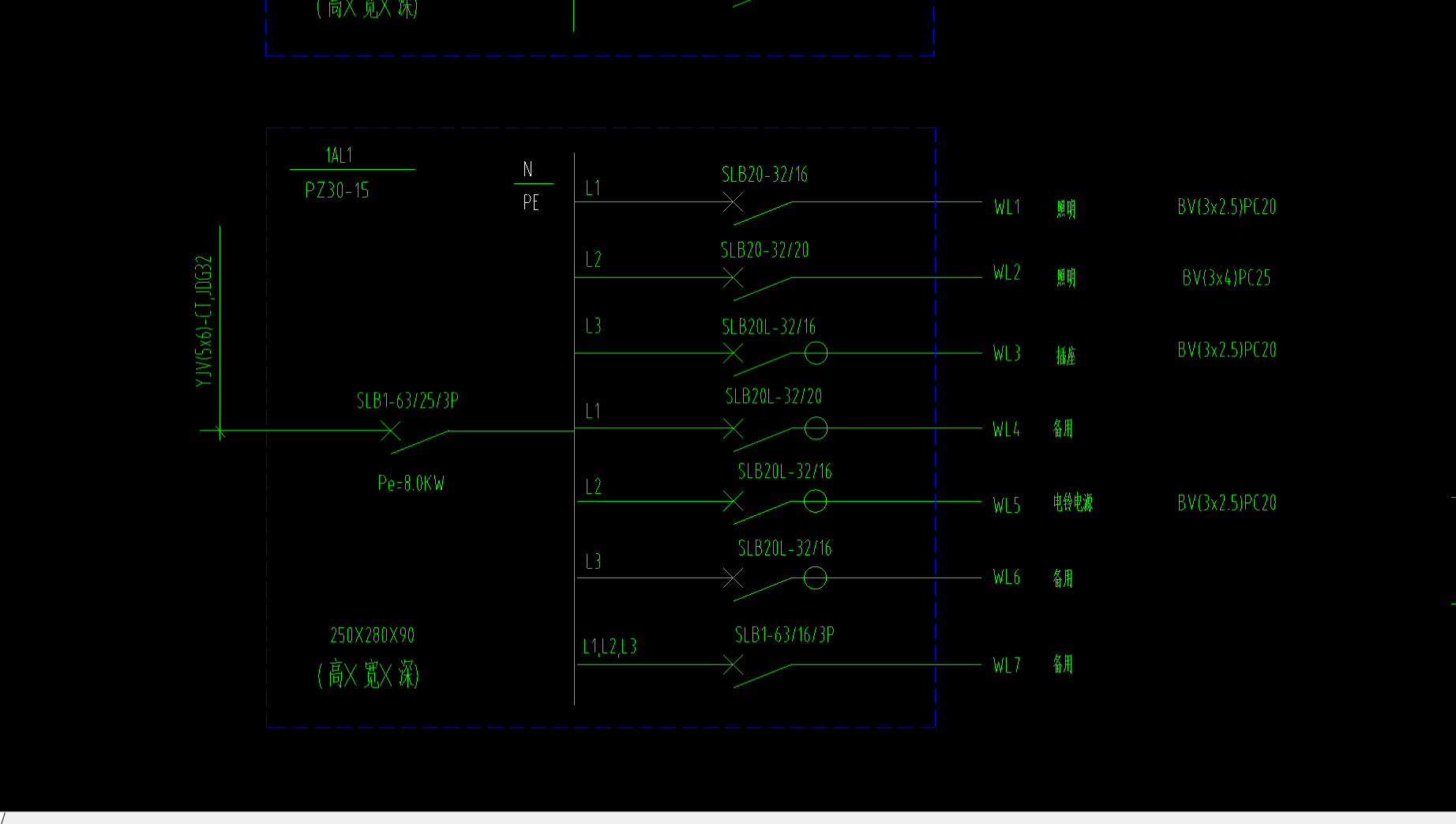Click the WL2 circuit number

[1007, 273]
